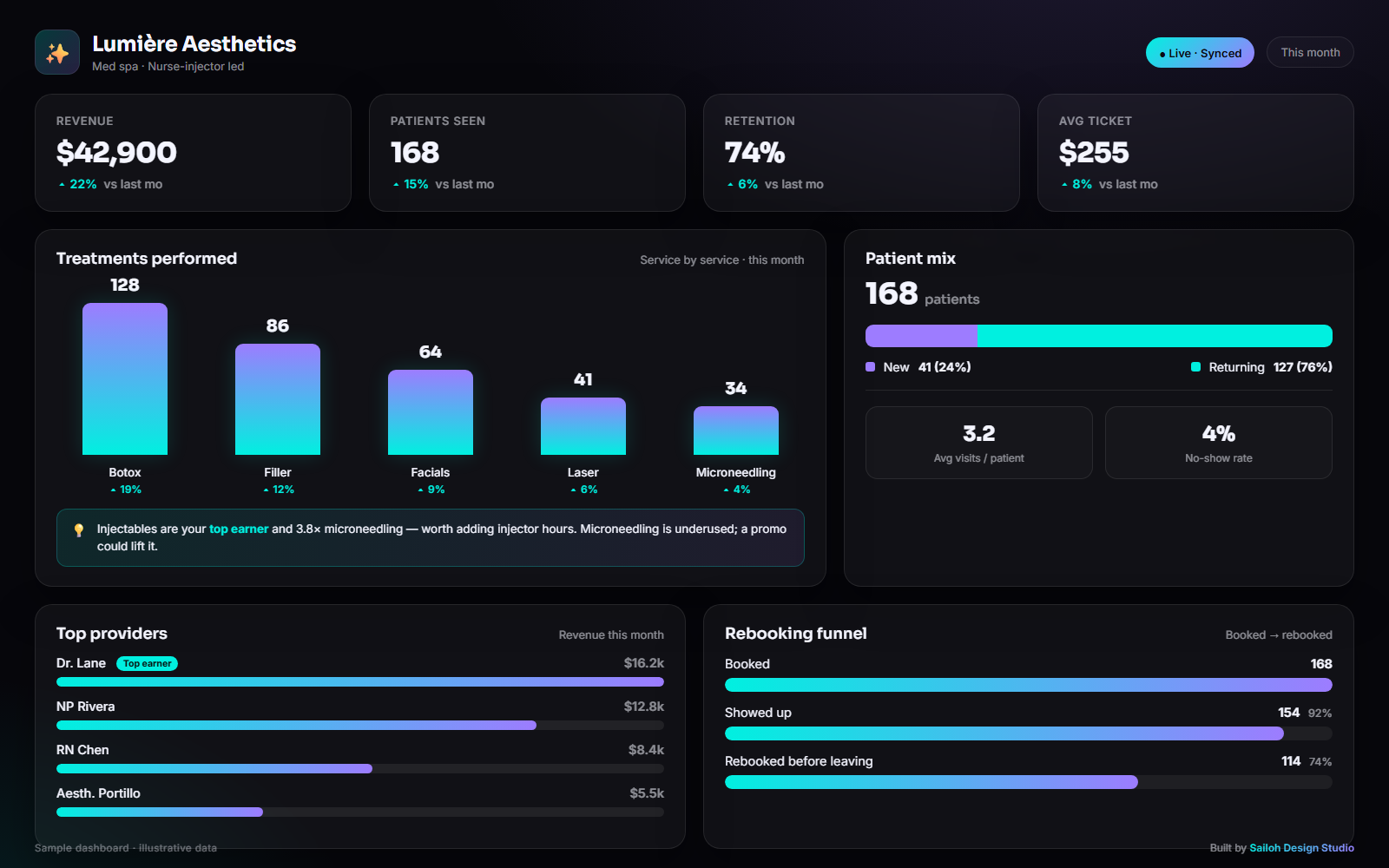
Task: Click the 3.2 Avg visits per patient tile
Action: (979, 443)
